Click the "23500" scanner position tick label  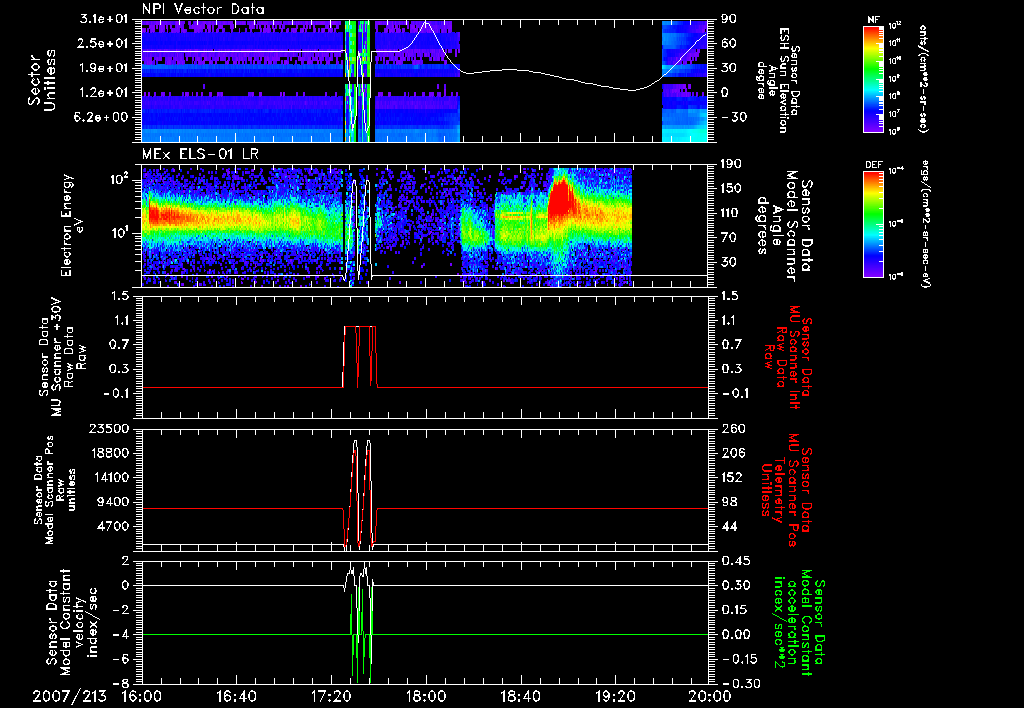pos(110,428)
